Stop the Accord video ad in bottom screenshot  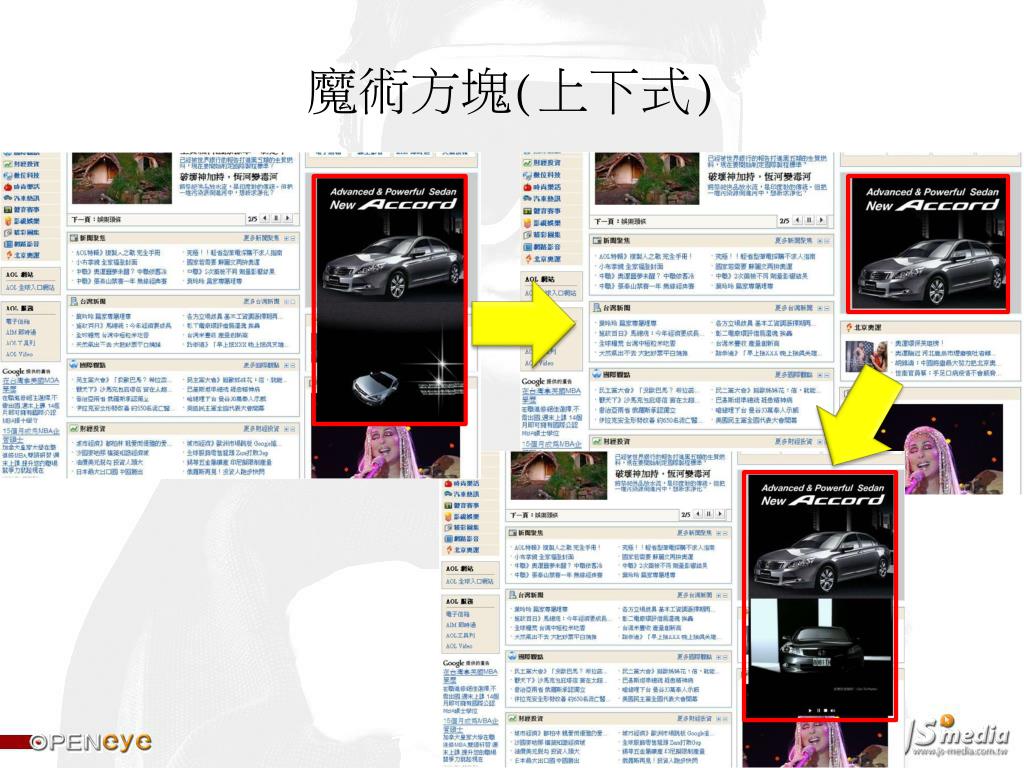click(x=826, y=710)
